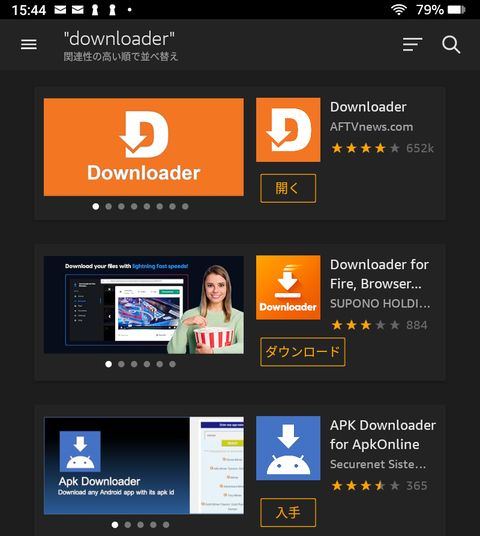The image size is (480, 536).
Task: Select the APK Downloader Android icon
Action: pyautogui.click(x=288, y=448)
